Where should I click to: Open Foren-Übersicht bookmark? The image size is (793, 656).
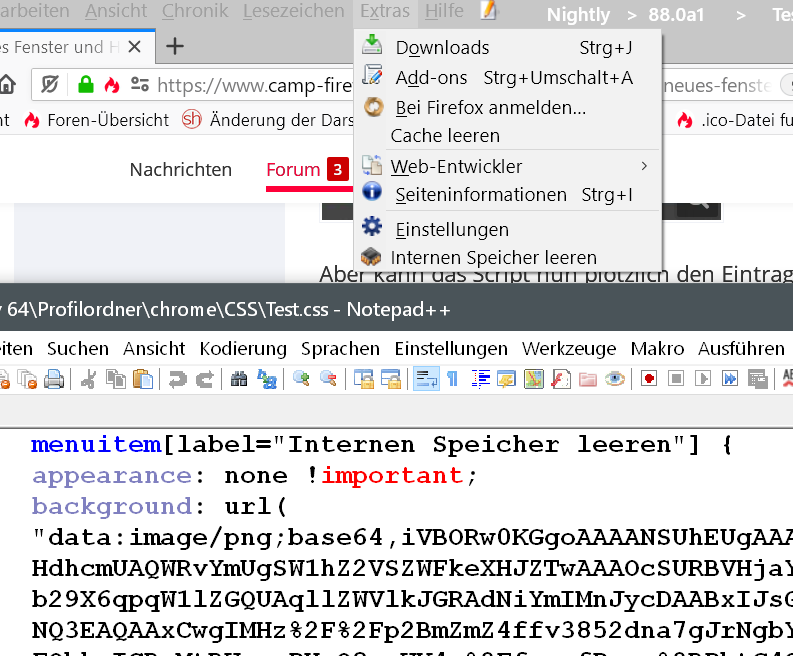[x=96, y=120]
